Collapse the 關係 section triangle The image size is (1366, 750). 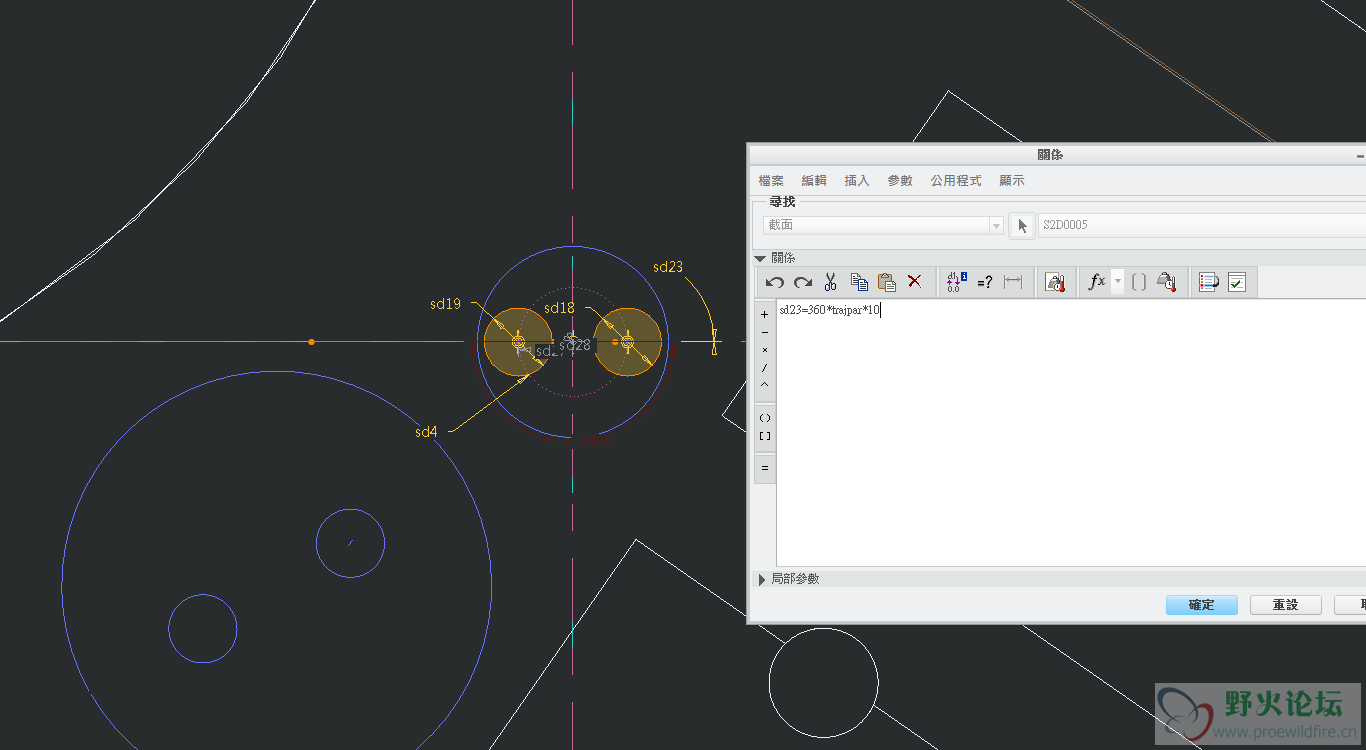760,259
